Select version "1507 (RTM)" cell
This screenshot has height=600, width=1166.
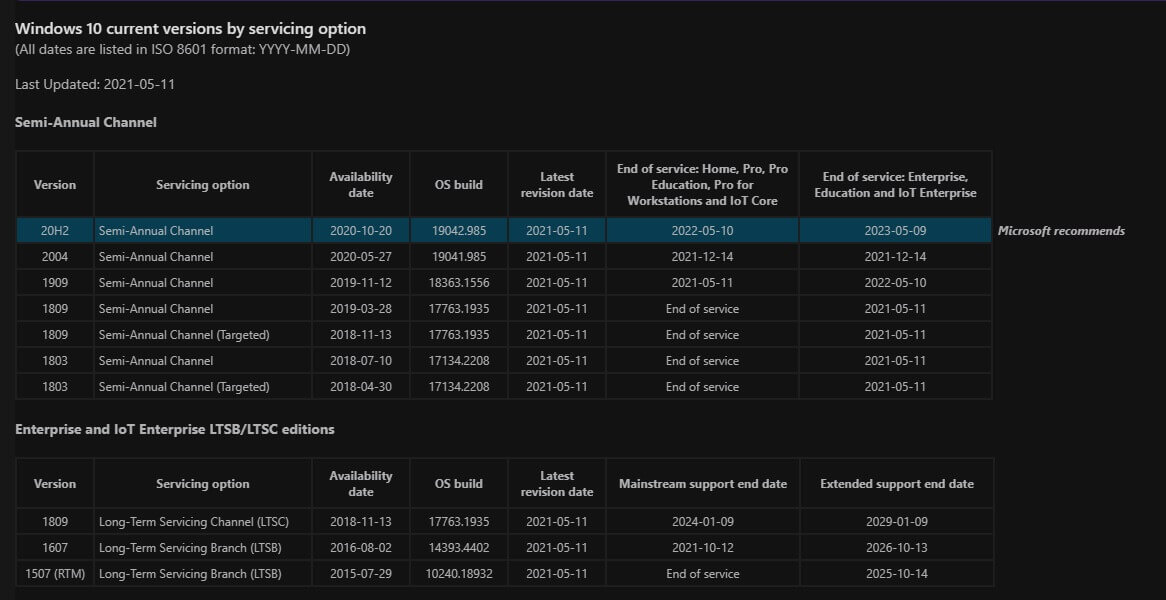click(55, 574)
